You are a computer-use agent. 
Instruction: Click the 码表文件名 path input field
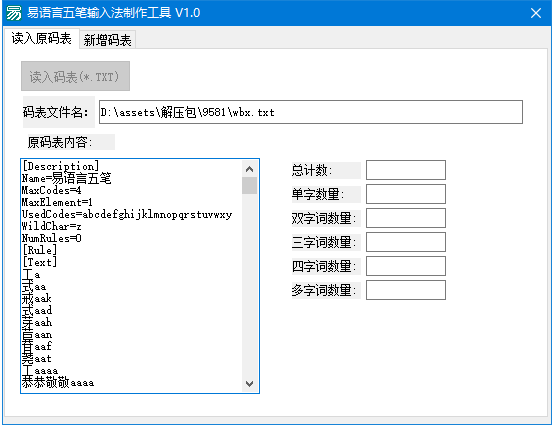click(x=311, y=112)
